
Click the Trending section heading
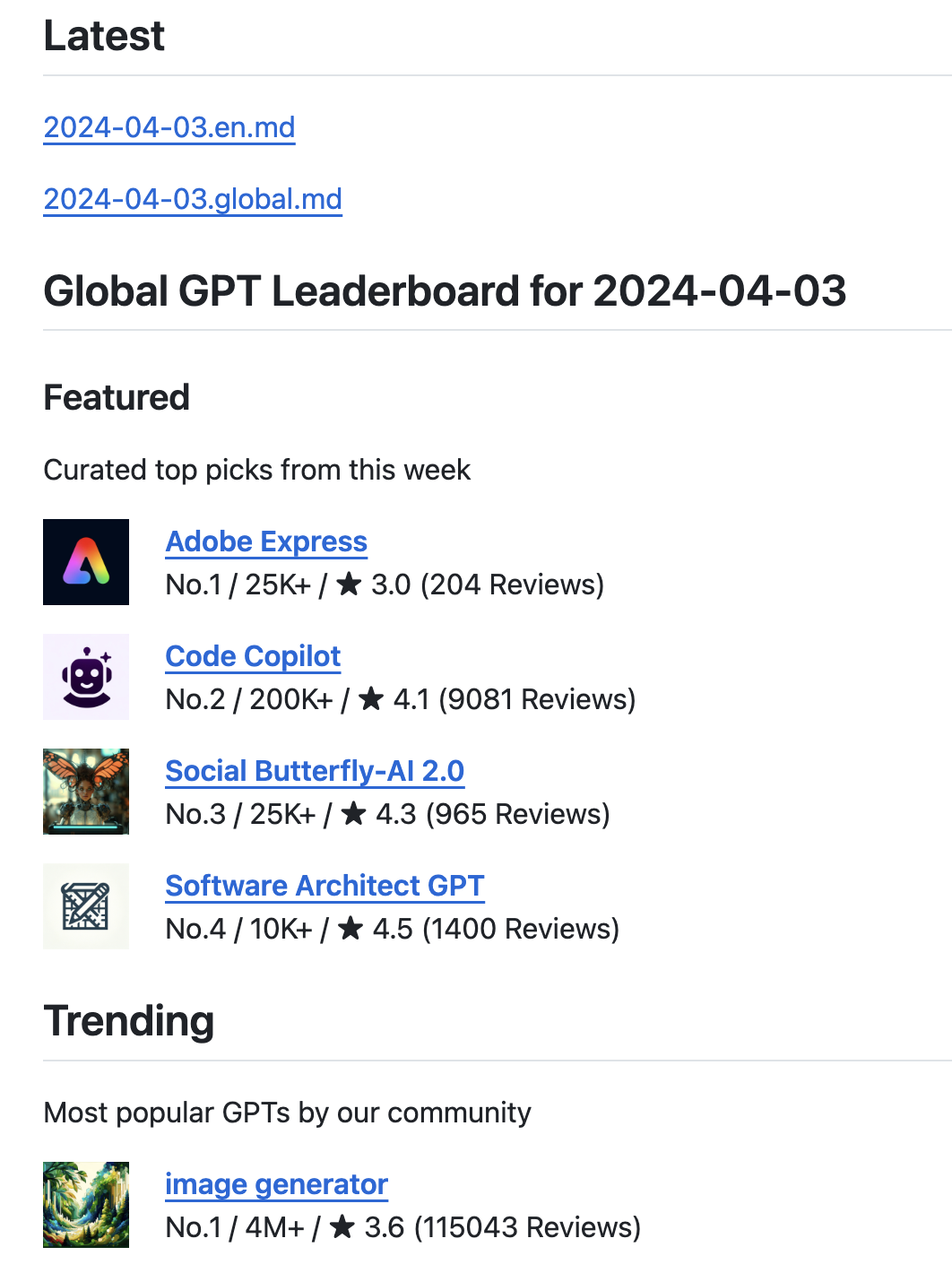(x=129, y=1021)
